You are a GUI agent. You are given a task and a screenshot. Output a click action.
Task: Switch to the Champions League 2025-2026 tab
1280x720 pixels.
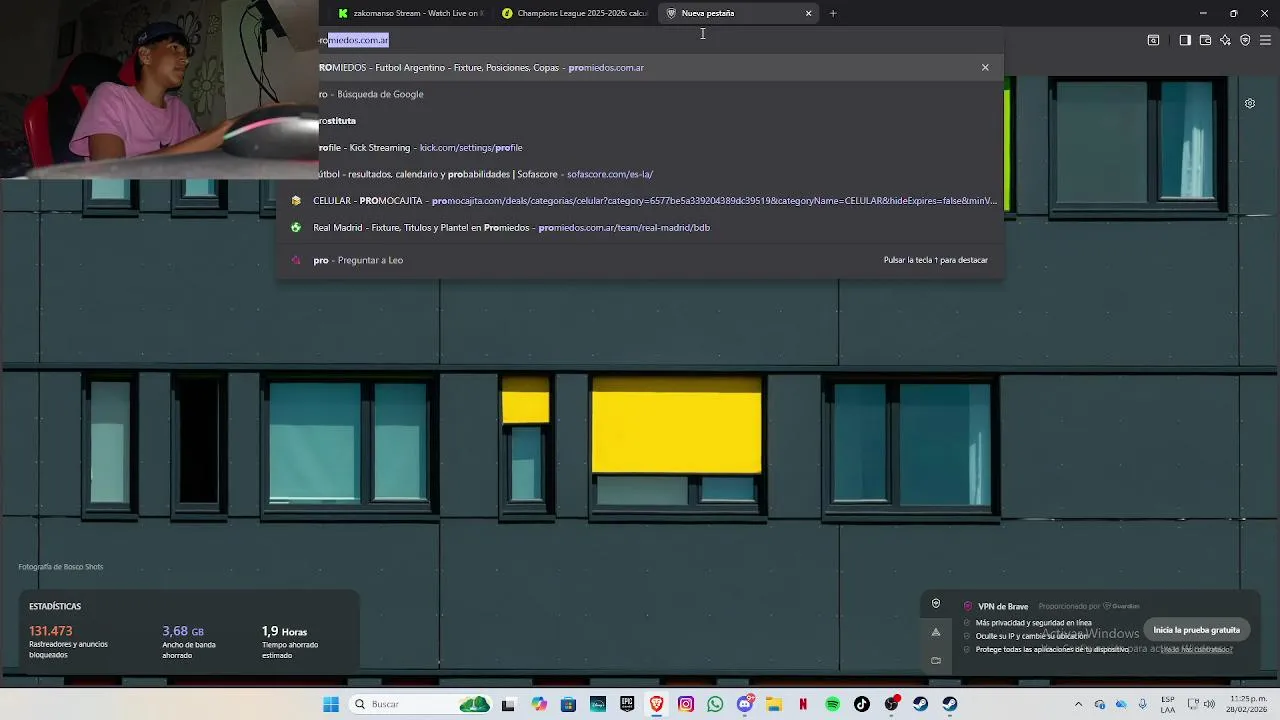[575, 13]
